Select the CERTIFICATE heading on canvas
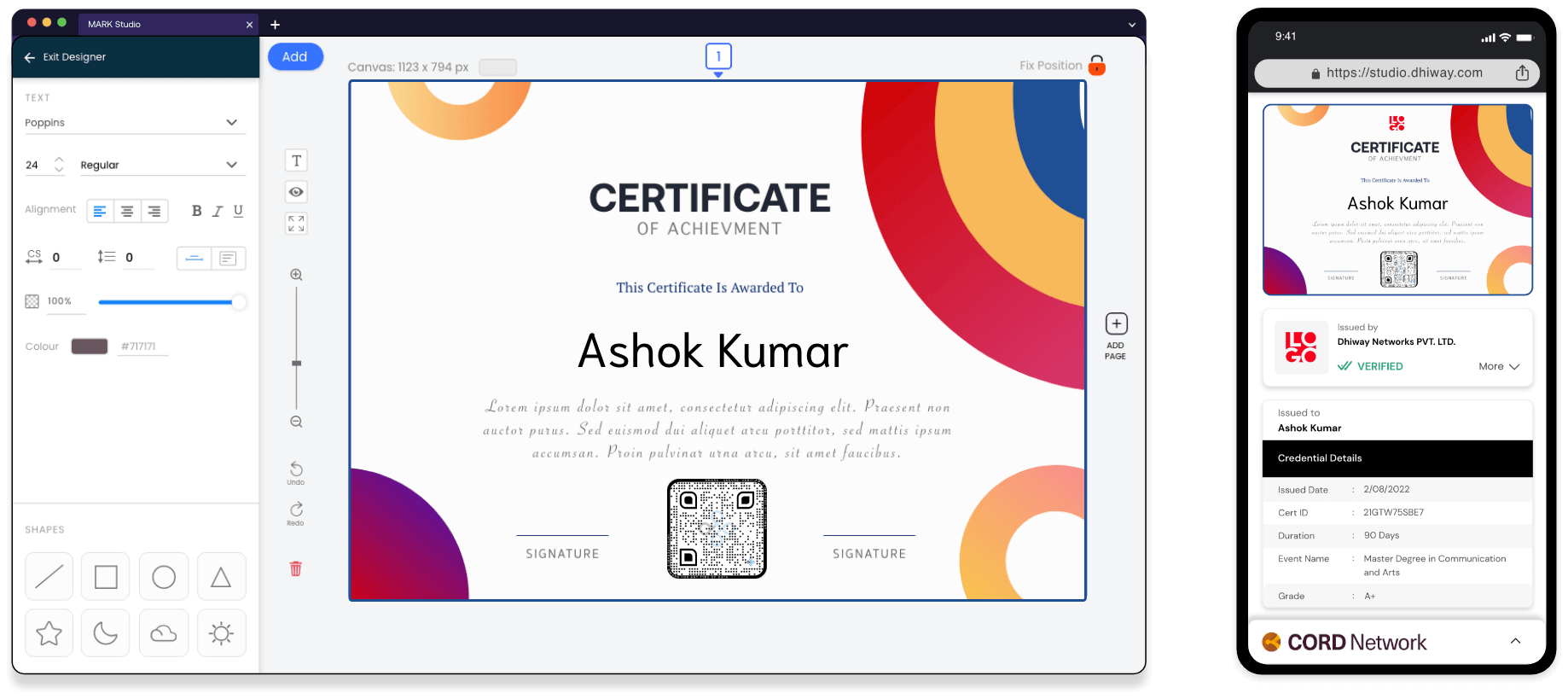Screen dimensions: 1568x699 click(710, 198)
